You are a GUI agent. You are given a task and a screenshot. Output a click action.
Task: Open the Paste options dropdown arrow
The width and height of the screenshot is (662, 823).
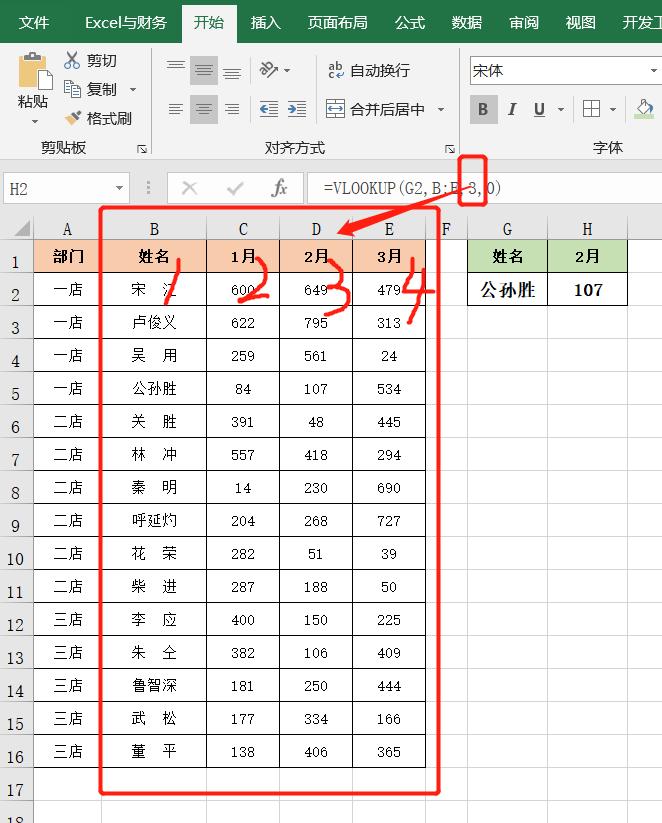35,121
